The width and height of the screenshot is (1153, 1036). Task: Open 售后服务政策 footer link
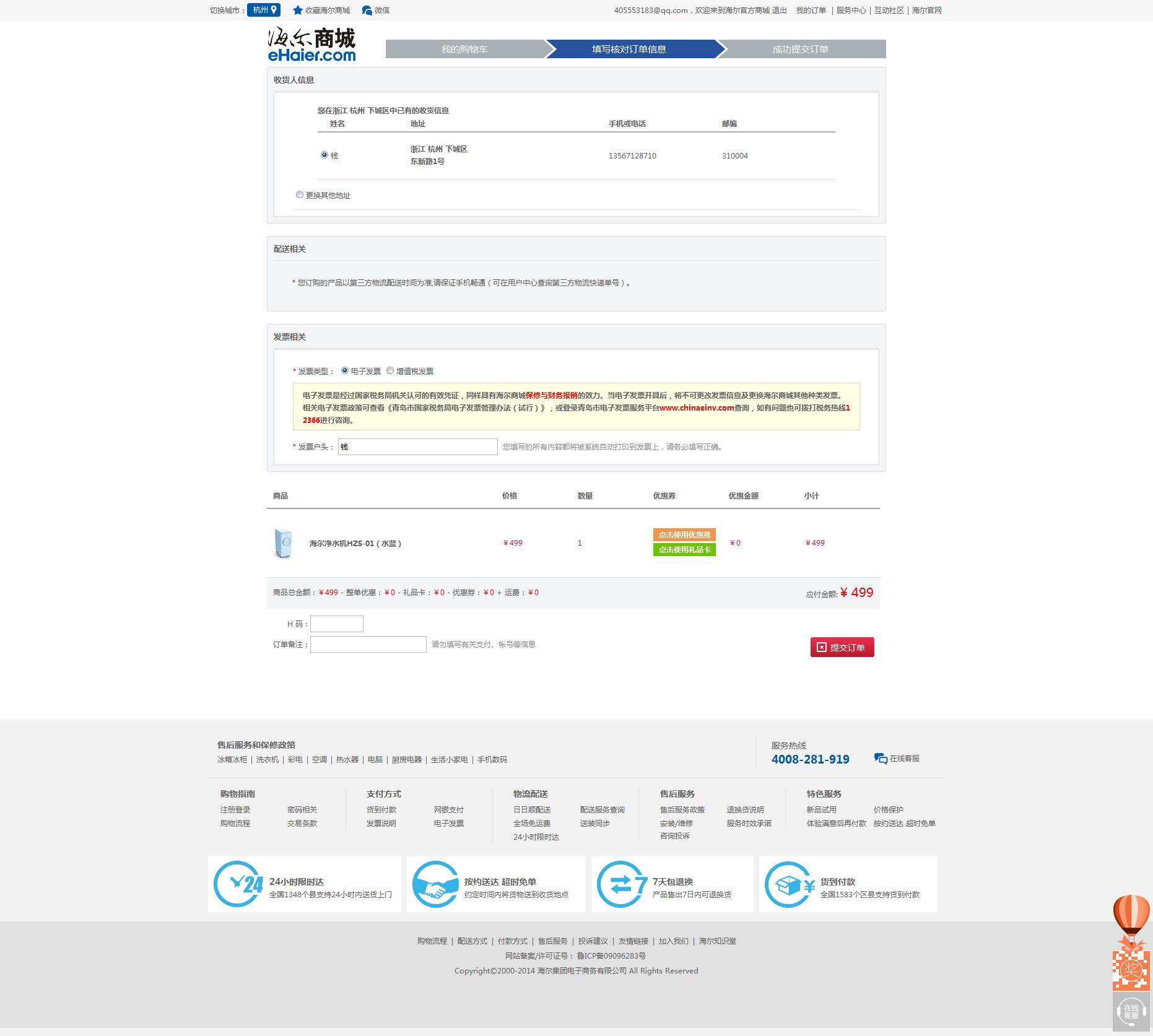(x=682, y=809)
